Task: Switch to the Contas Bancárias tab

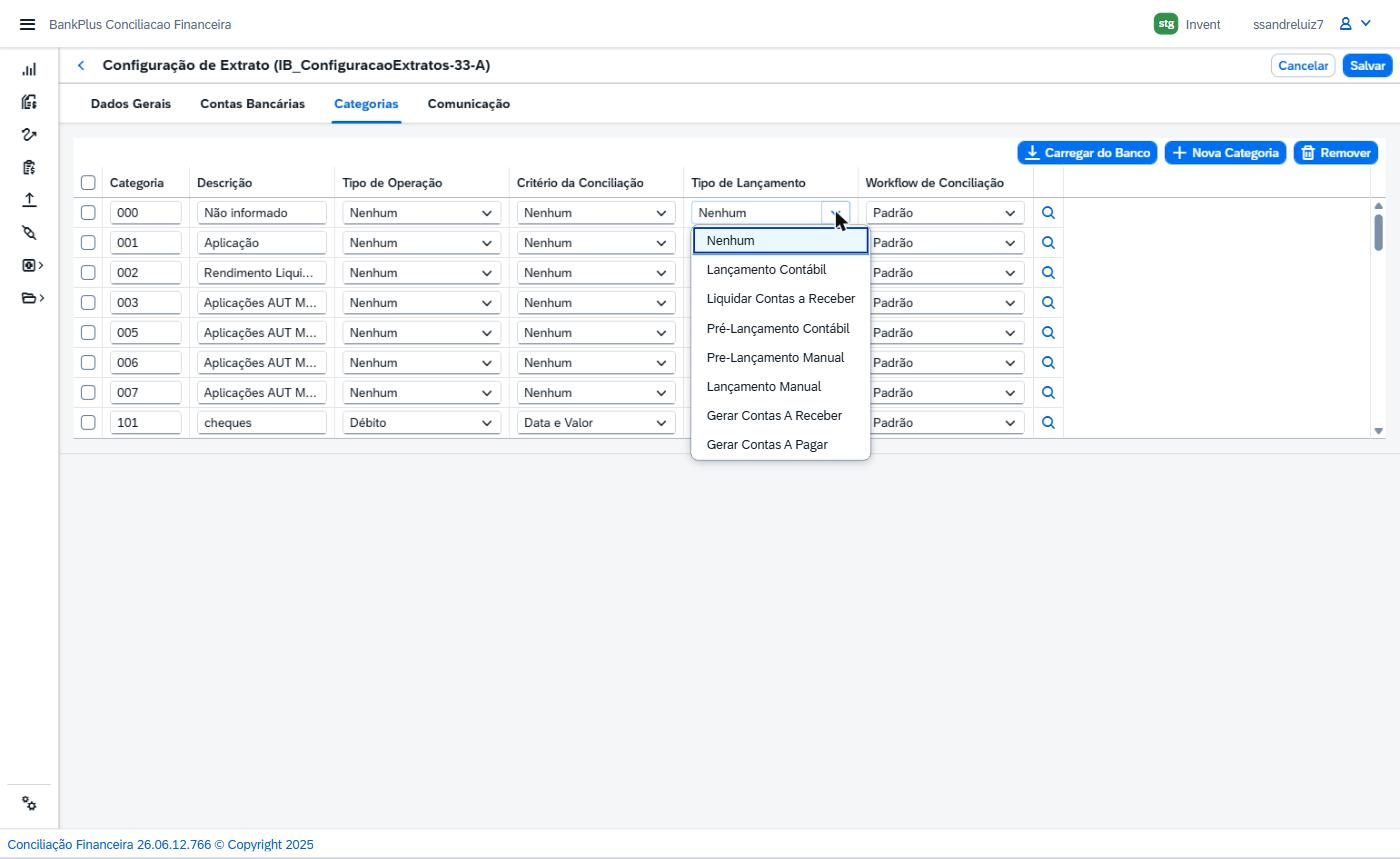Action: (252, 104)
